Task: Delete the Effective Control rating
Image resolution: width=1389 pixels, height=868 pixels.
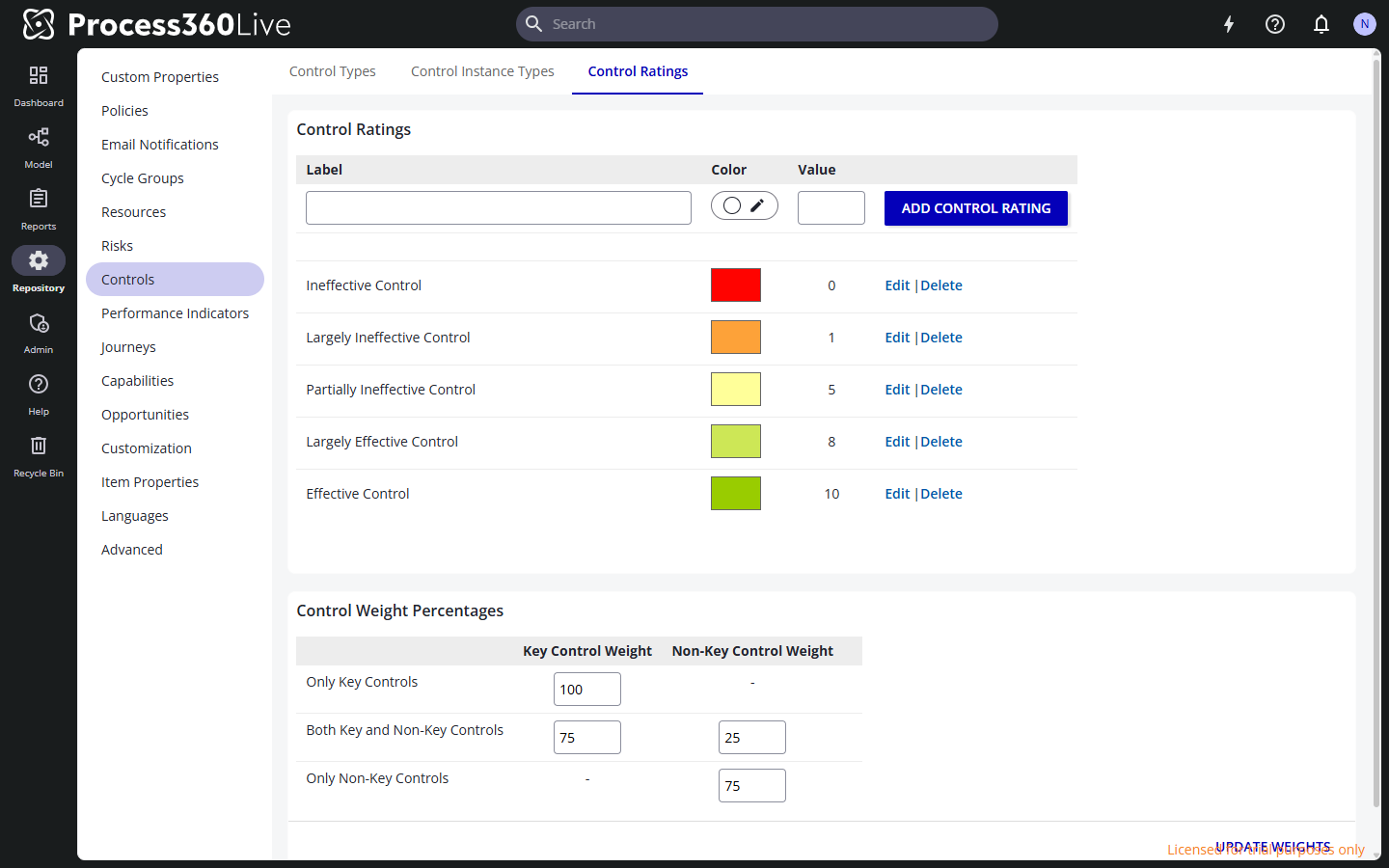Action: click(x=941, y=494)
